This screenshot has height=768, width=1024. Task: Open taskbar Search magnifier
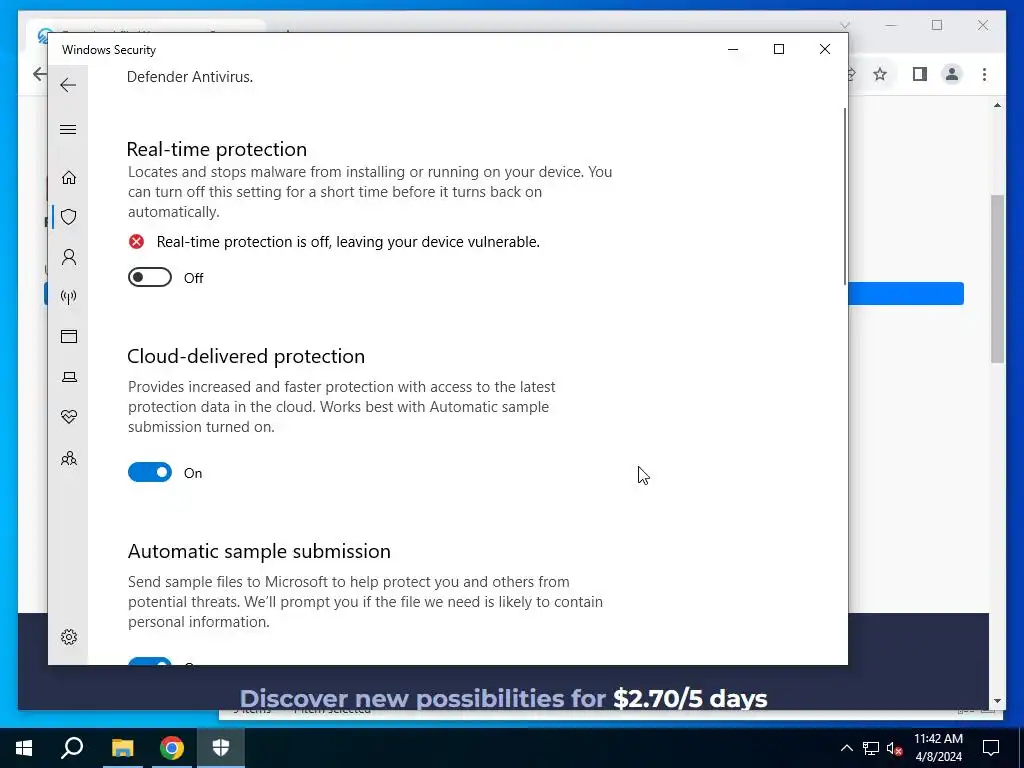[x=72, y=748]
